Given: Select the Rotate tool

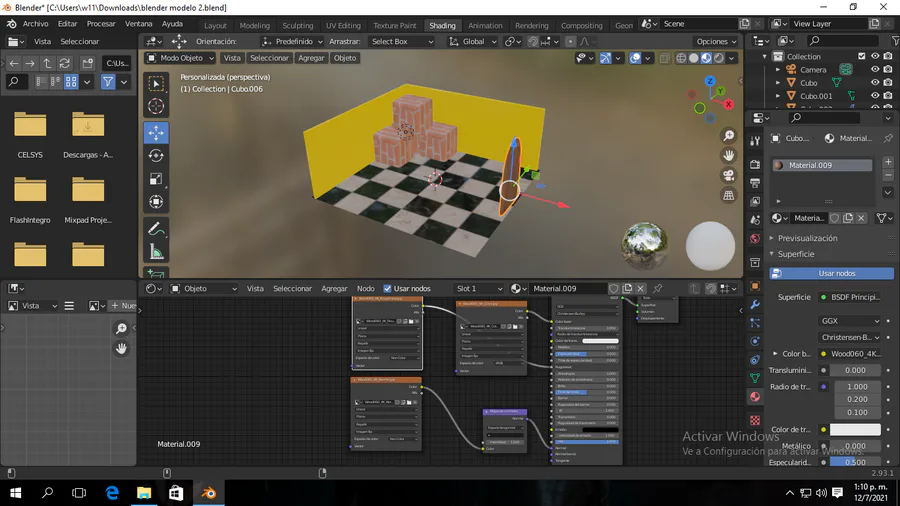Looking at the screenshot, I should coord(156,155).
